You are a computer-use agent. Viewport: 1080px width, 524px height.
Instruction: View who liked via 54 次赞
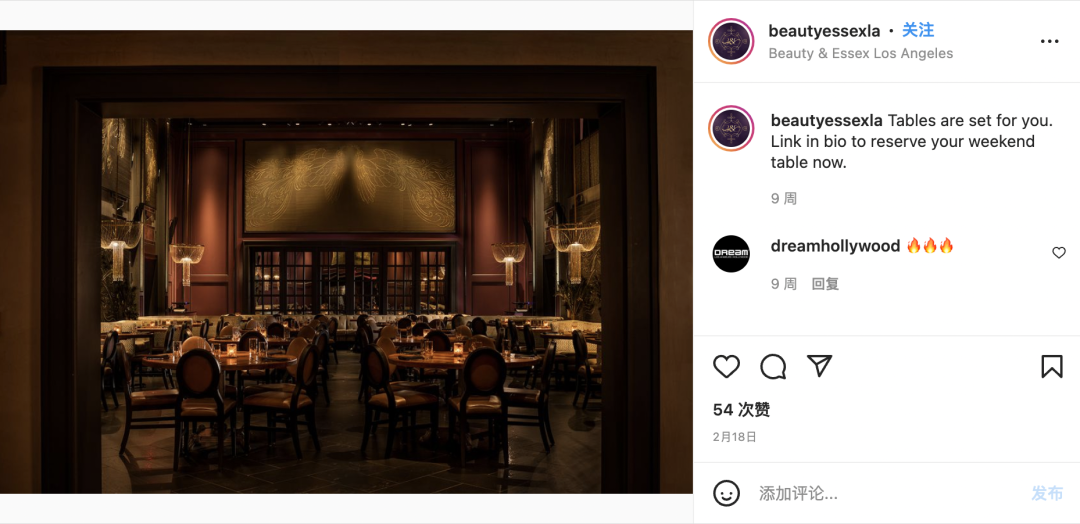[x=741, y=410]
